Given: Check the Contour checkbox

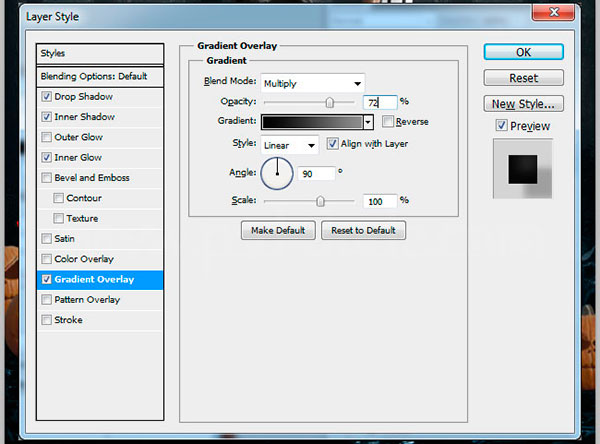Looking at the screenshot, I should tap(58, 198).
